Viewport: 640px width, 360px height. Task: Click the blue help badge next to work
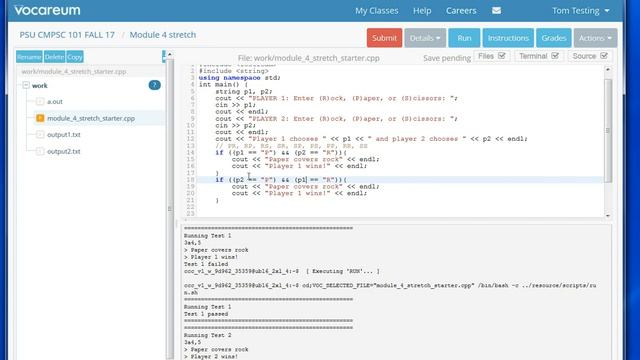pyautogui.click(x=154, y=85)
